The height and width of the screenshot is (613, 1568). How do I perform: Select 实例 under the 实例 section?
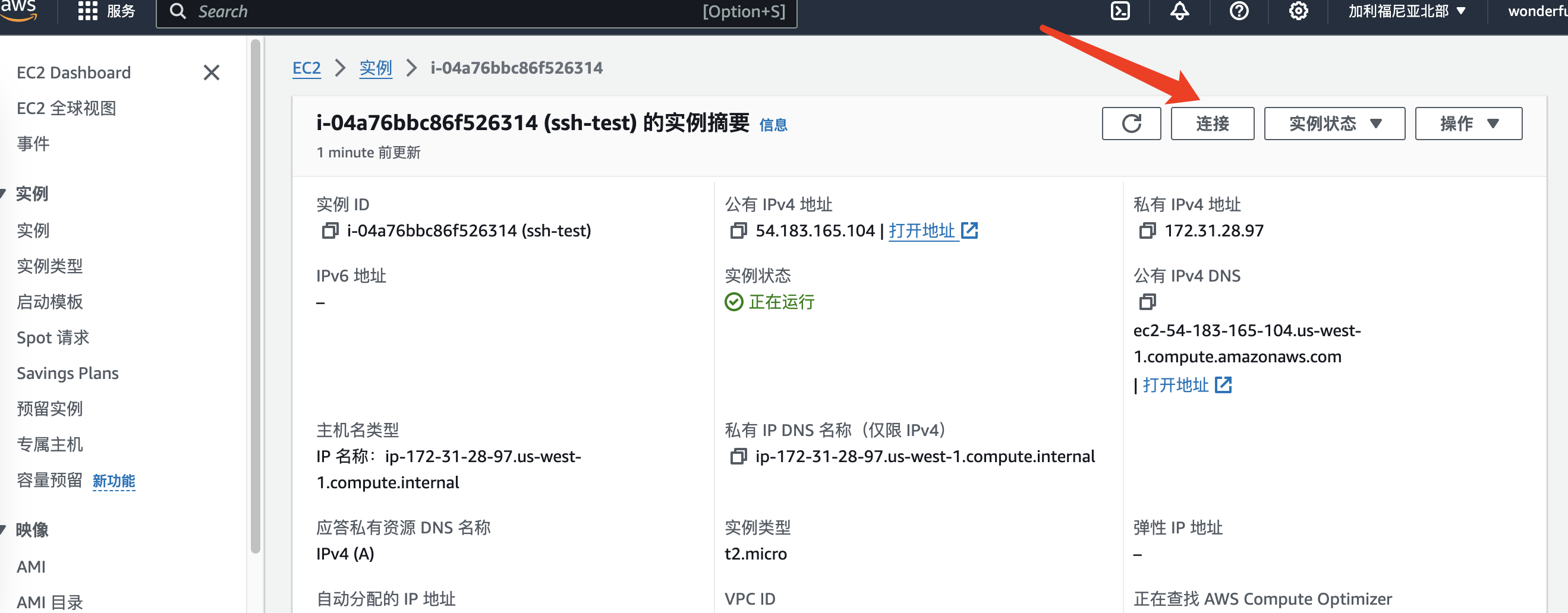pos(33,230)
